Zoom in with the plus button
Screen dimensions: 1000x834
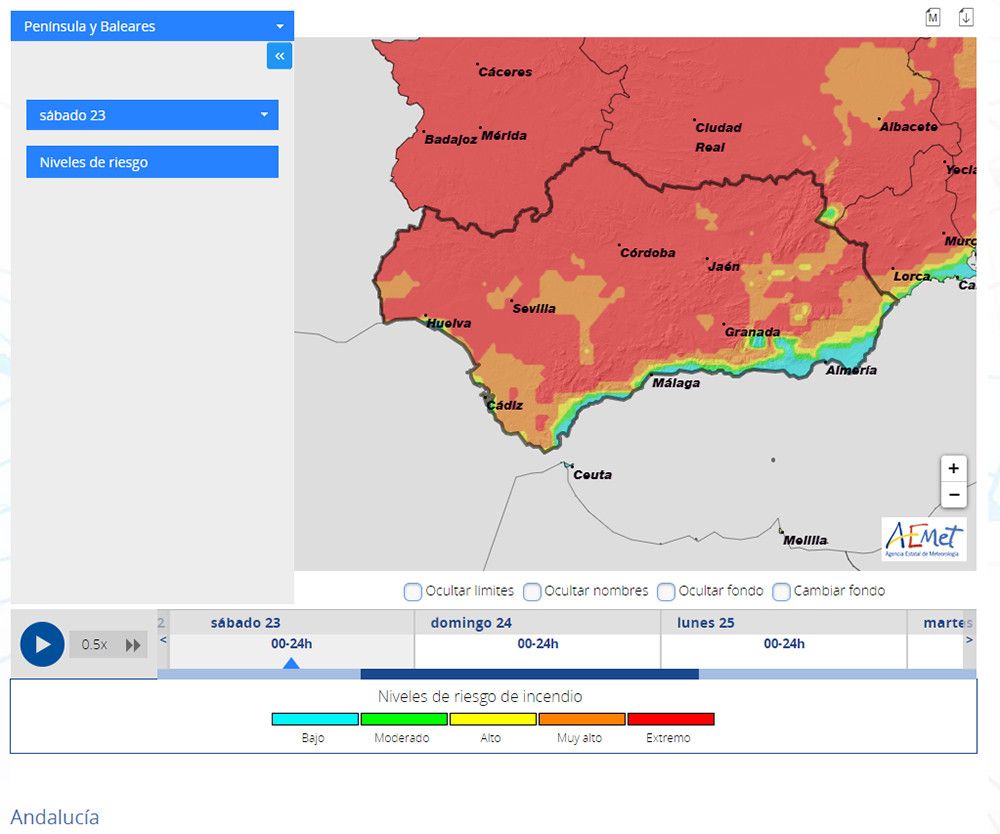point(953,469)
